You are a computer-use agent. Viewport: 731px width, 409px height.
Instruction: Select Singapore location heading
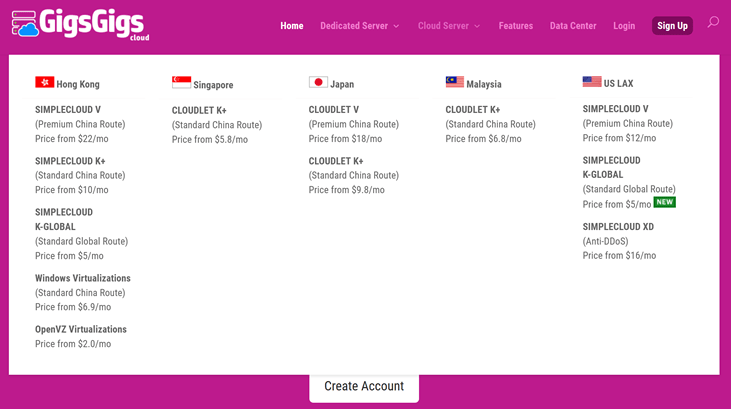(x=213, y=85)
